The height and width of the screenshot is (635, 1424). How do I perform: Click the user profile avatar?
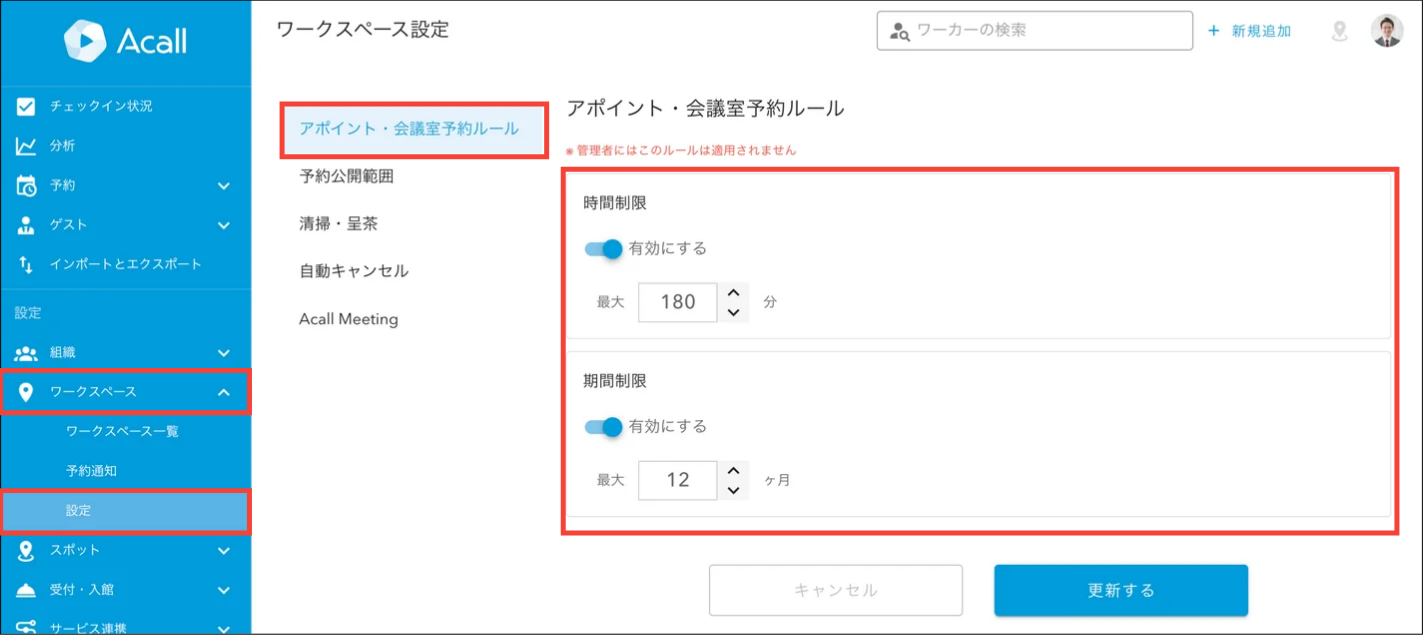tap(1387, 31)
